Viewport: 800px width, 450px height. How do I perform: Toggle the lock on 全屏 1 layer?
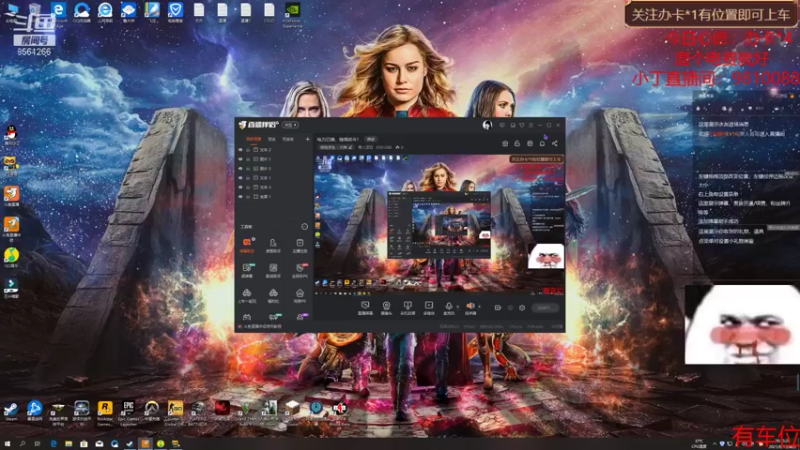(x=248, y=196)
